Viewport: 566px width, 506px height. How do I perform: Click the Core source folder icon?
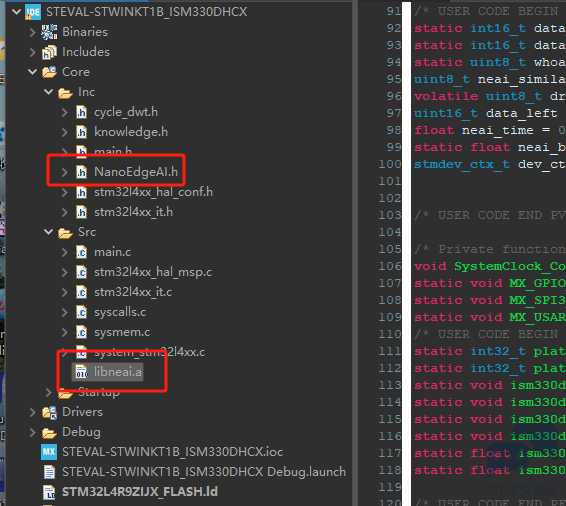(49, 72)
